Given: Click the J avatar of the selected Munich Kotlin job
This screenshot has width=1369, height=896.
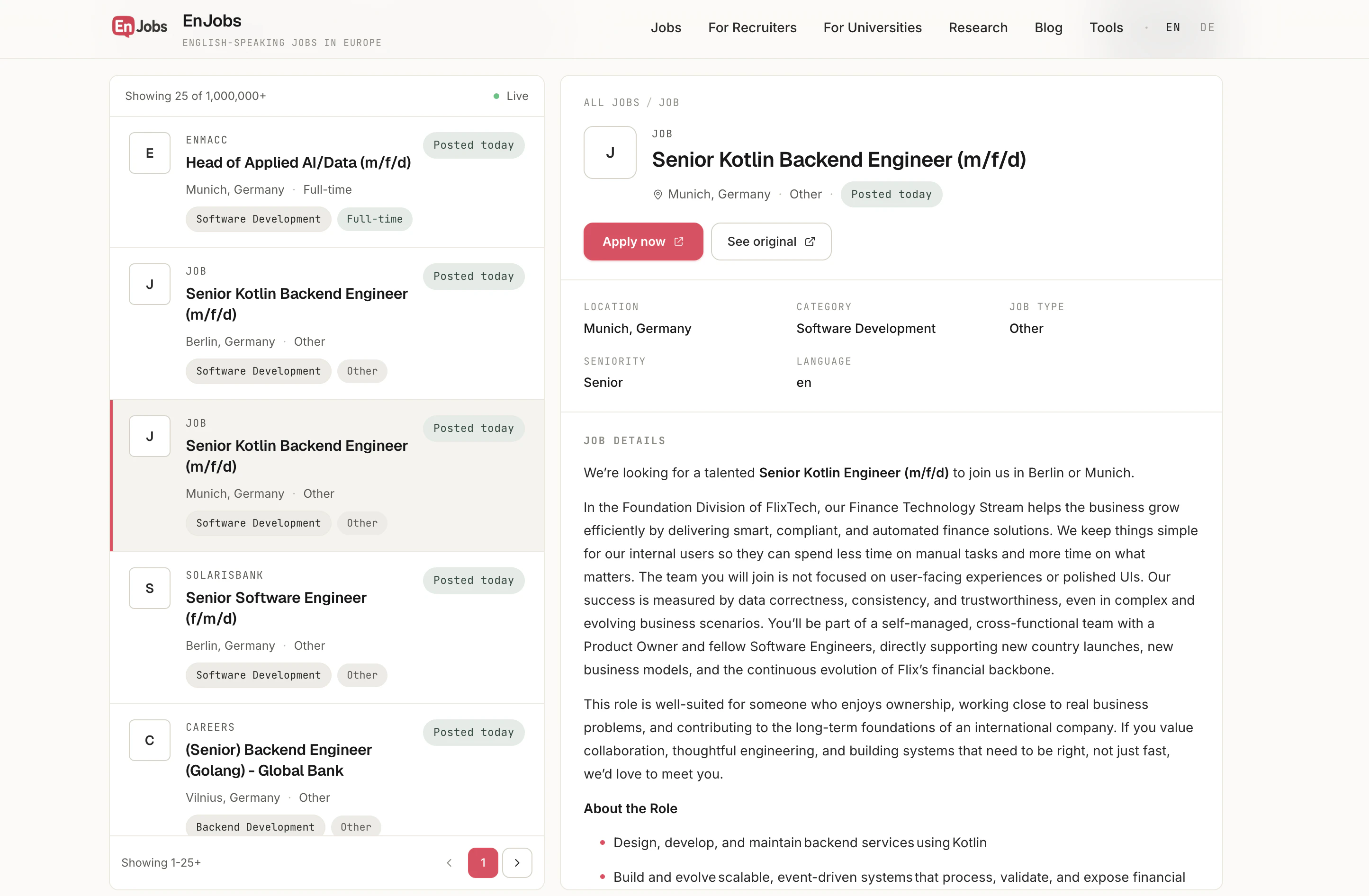Looking at the screenshot, I should tap(150, 436).
